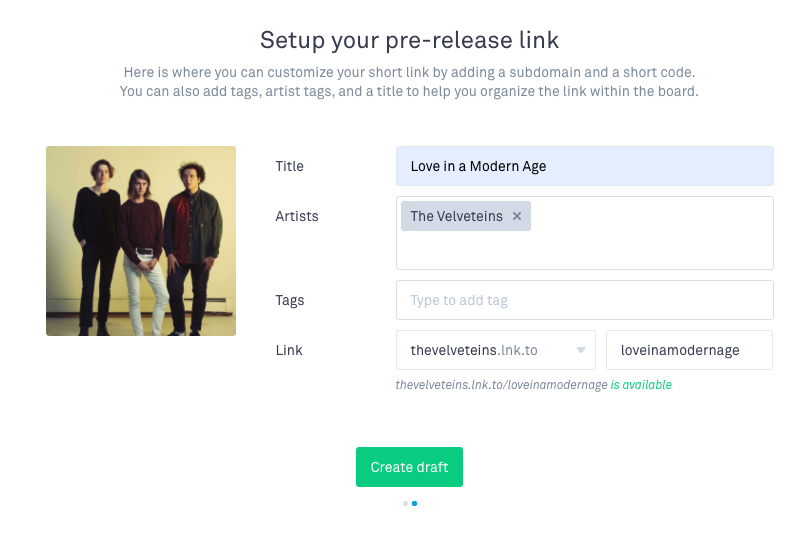Image resolution: width=809 pixels, height=545 pixels.
Task: Click the Title field label
Action: [x=289, y=166]
